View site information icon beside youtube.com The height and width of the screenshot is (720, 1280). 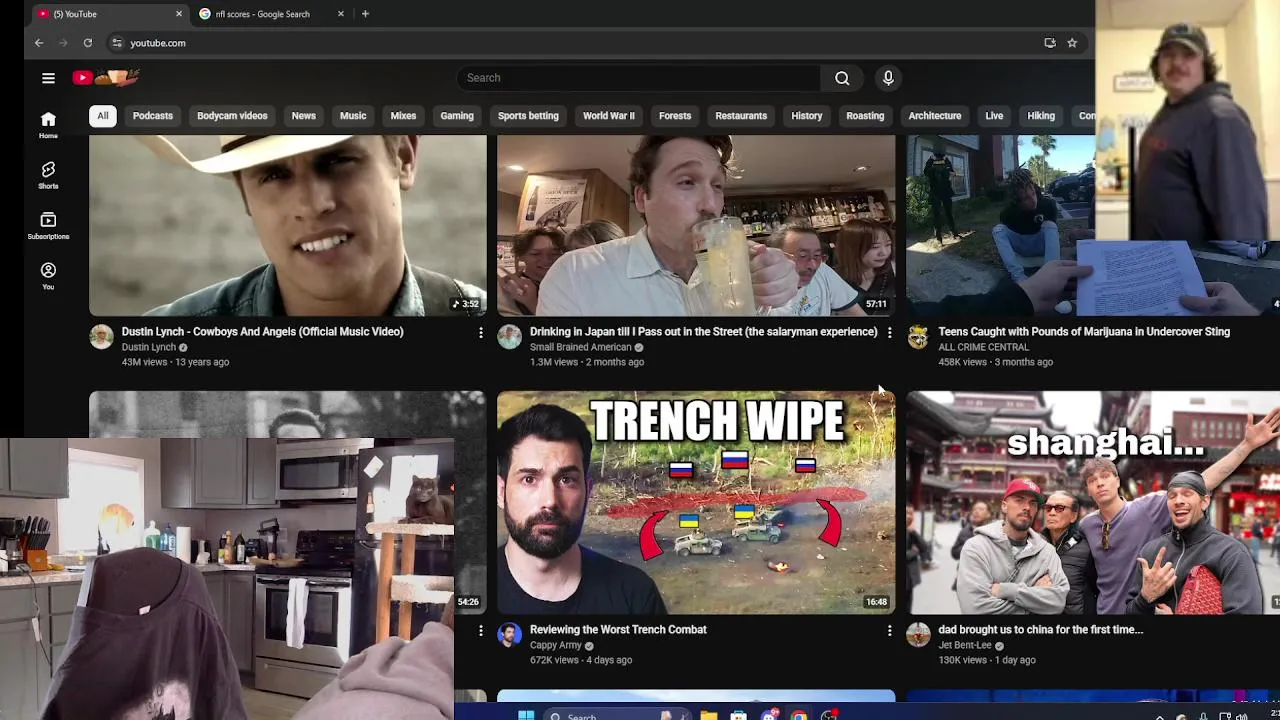coord(117,43)
